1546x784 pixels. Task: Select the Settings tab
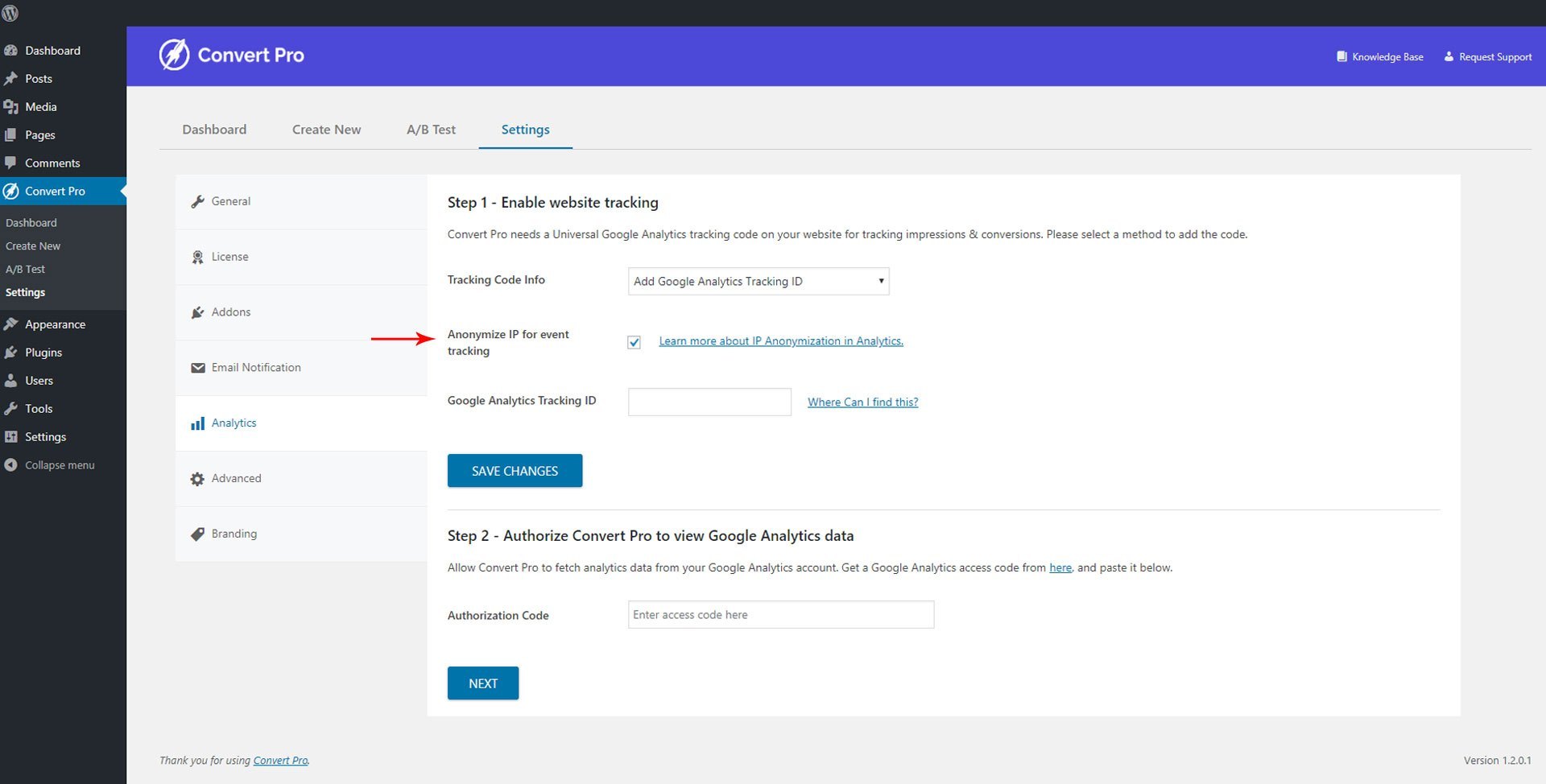click(x=525, y=130)
